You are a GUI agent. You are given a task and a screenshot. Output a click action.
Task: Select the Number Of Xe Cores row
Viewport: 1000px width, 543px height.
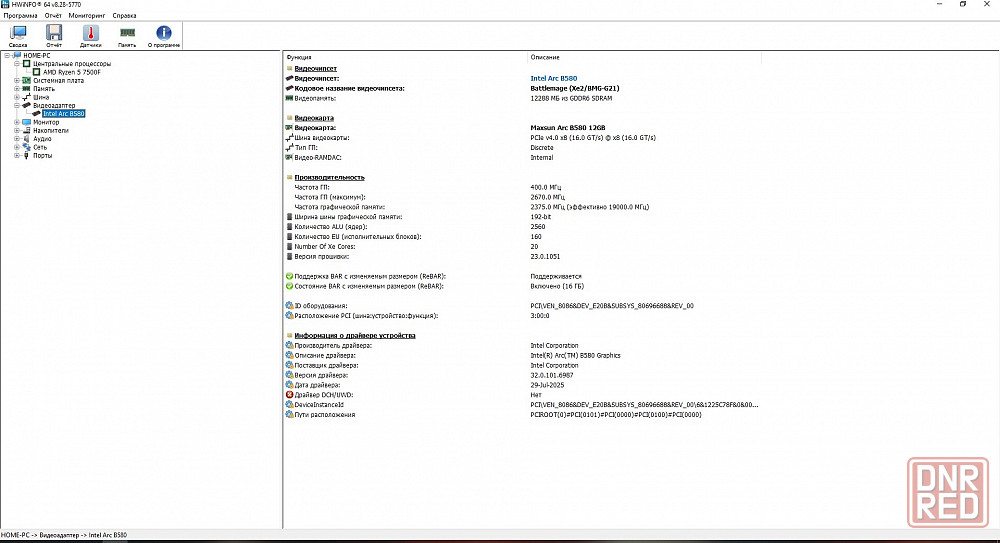pyautogui.click(x=522, y=246)
